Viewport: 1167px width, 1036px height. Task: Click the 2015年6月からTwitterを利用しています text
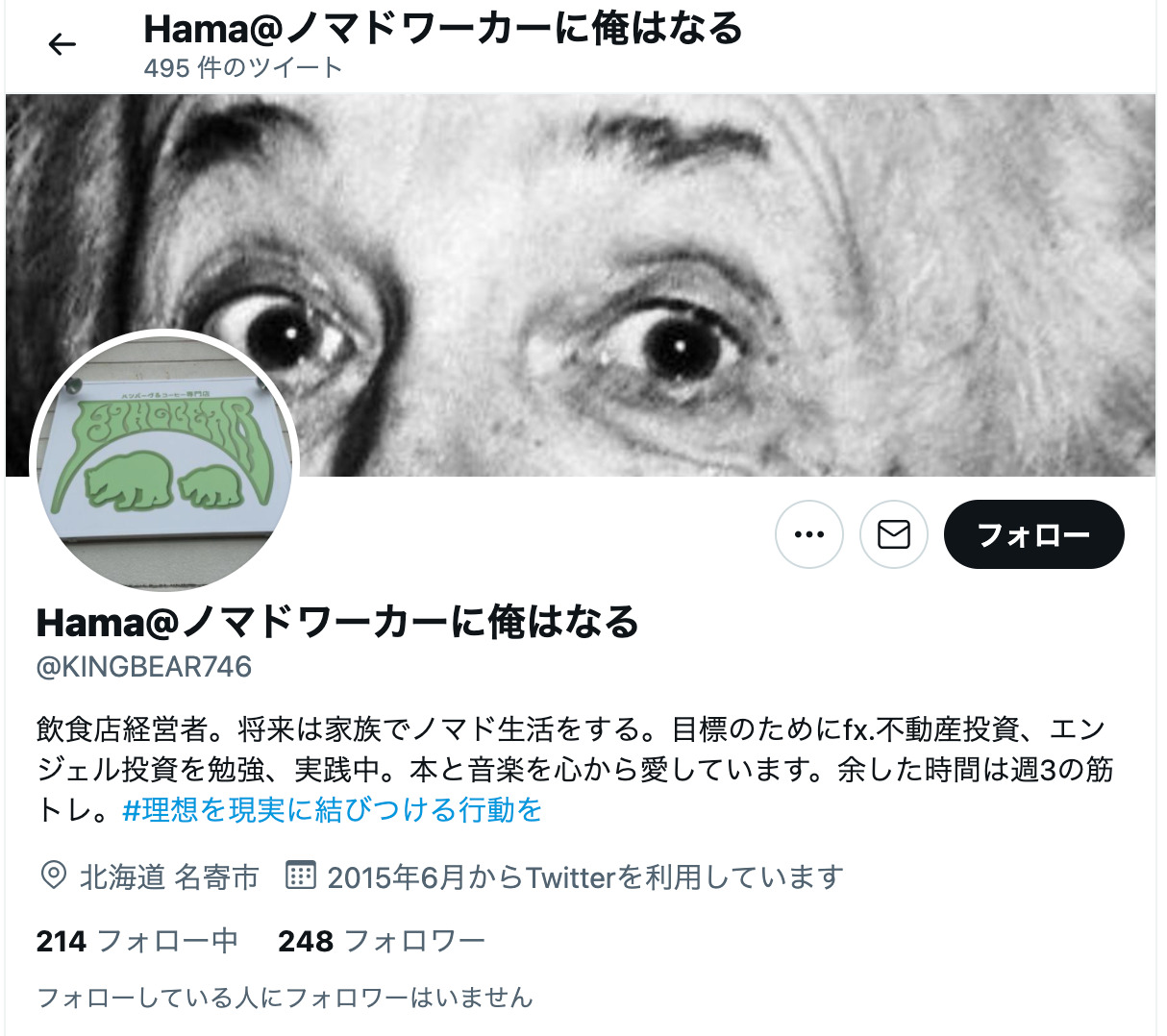click(584, 876)
